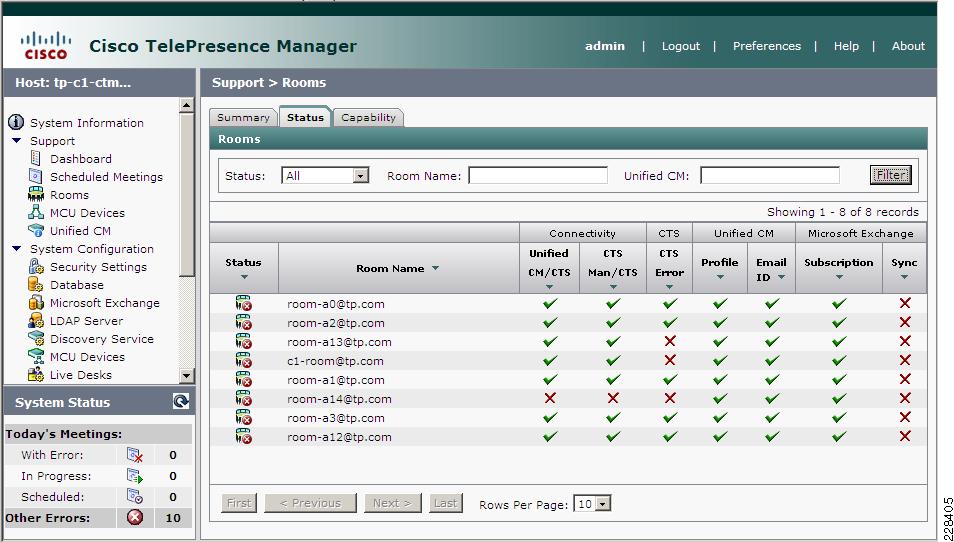Image resolution: width=954 pixels, height=542 pixels.
Task: Click the Other Errors red X icon
Action: point(134,518)
